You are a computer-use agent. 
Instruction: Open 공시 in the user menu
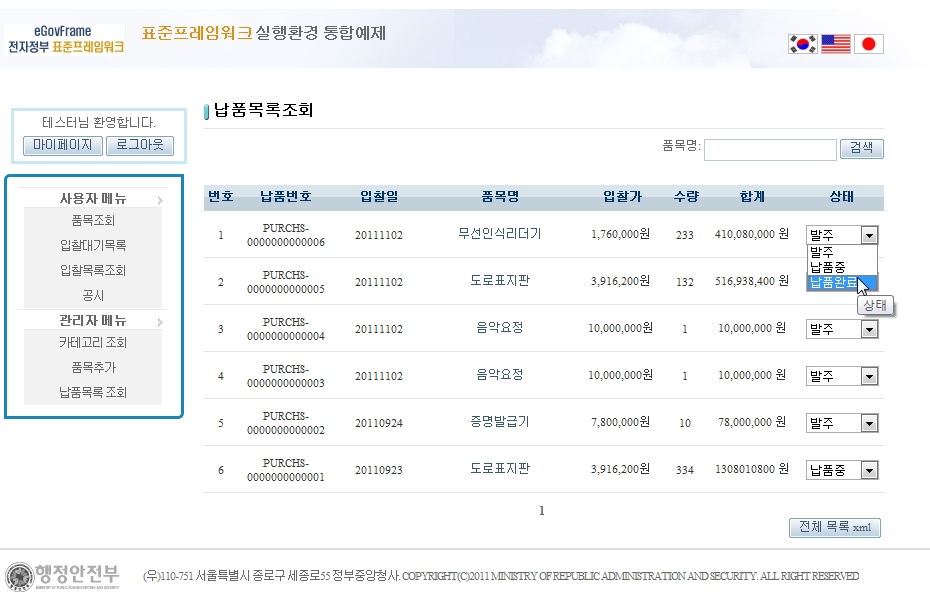(x=93, y=295)
